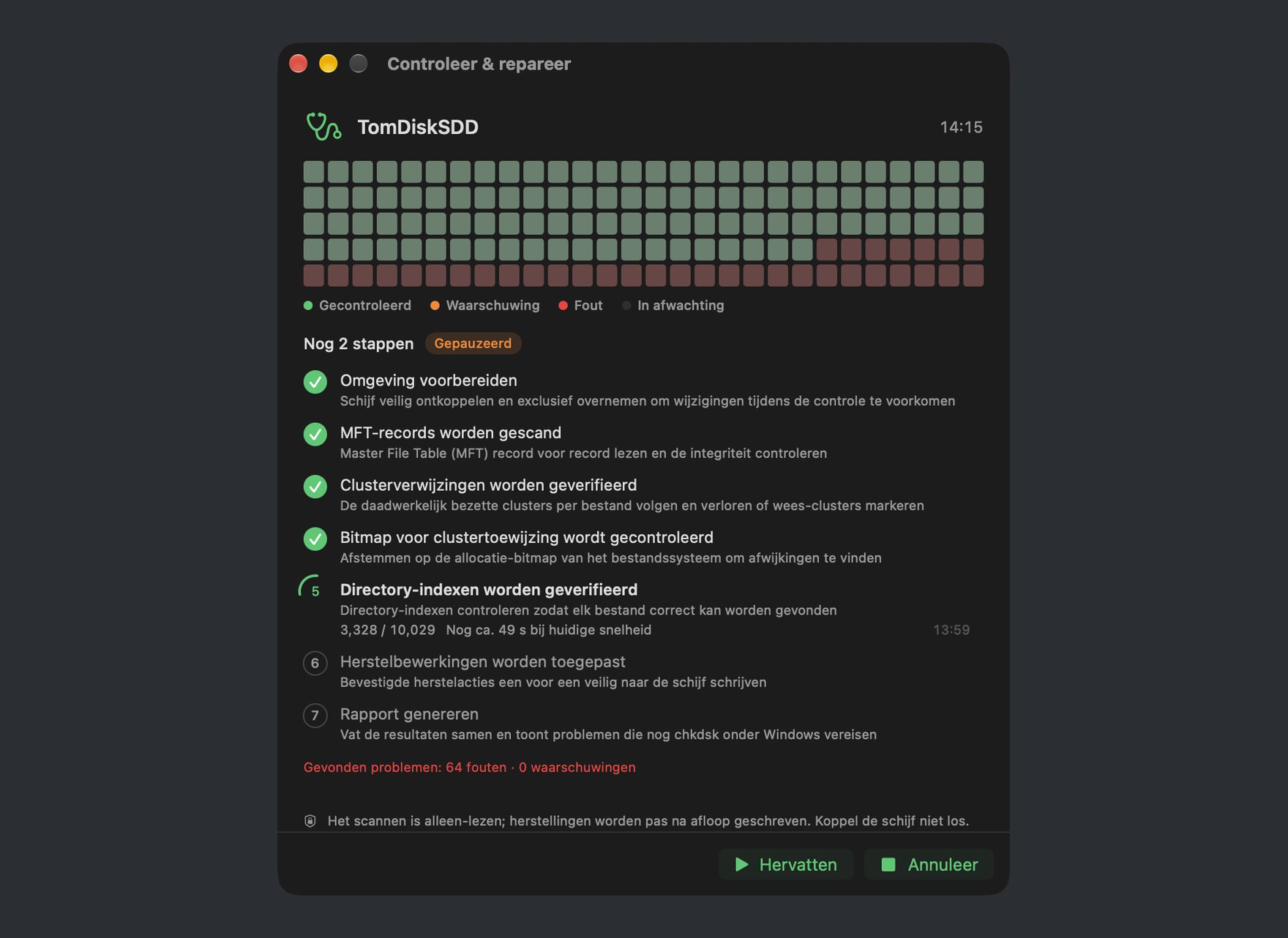Click the checkmark beside Clusterverwijzingen worden geverifieerd
The height and width of the screenshot is (938, 1288).
pyautogui.click(x=315, y=487)
